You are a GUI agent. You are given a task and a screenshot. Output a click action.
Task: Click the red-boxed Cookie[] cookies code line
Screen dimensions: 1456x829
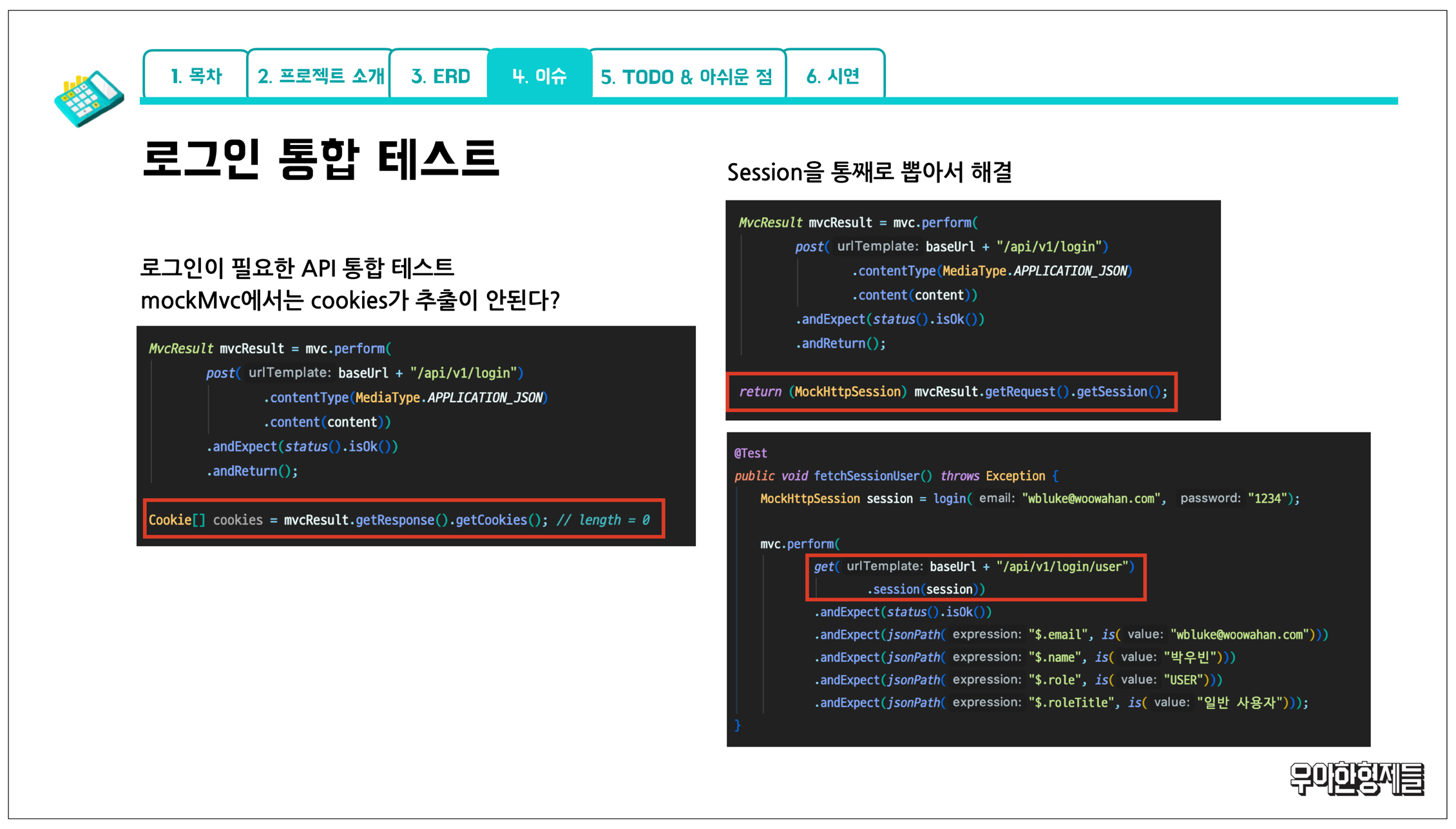[x=404, y=519]
